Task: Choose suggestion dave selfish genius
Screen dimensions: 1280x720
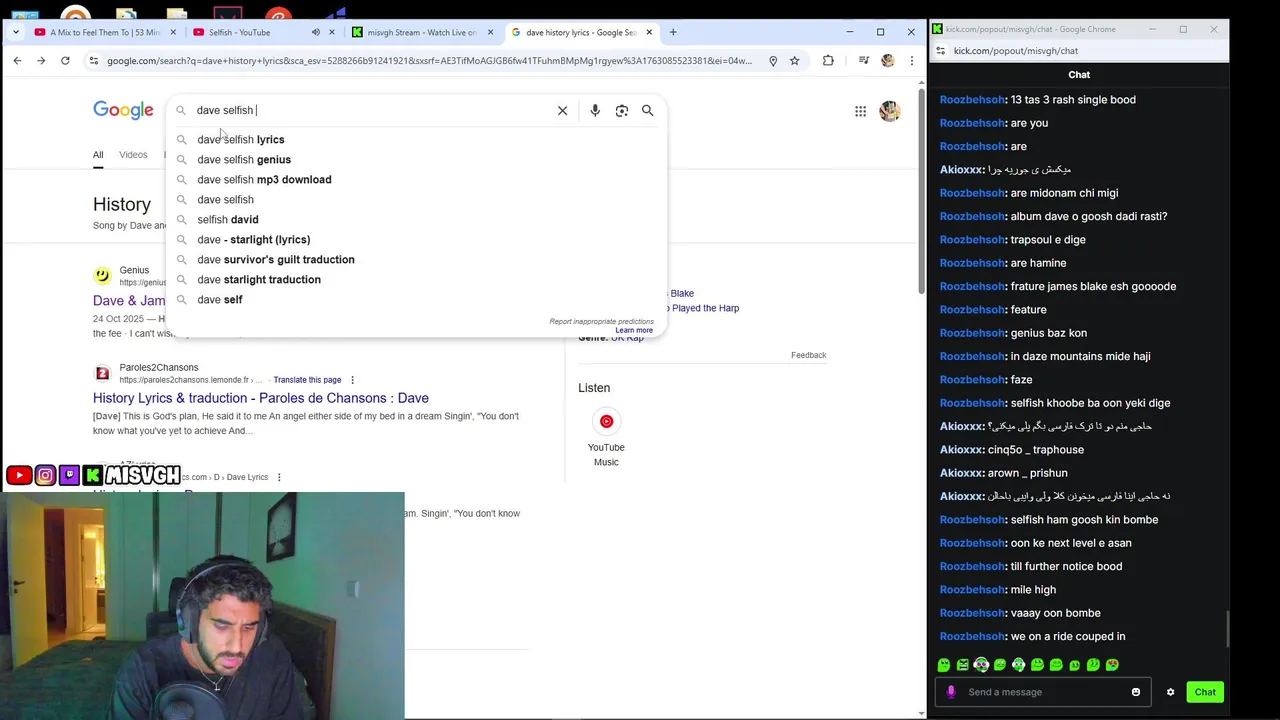Action: tap(416, 159)
